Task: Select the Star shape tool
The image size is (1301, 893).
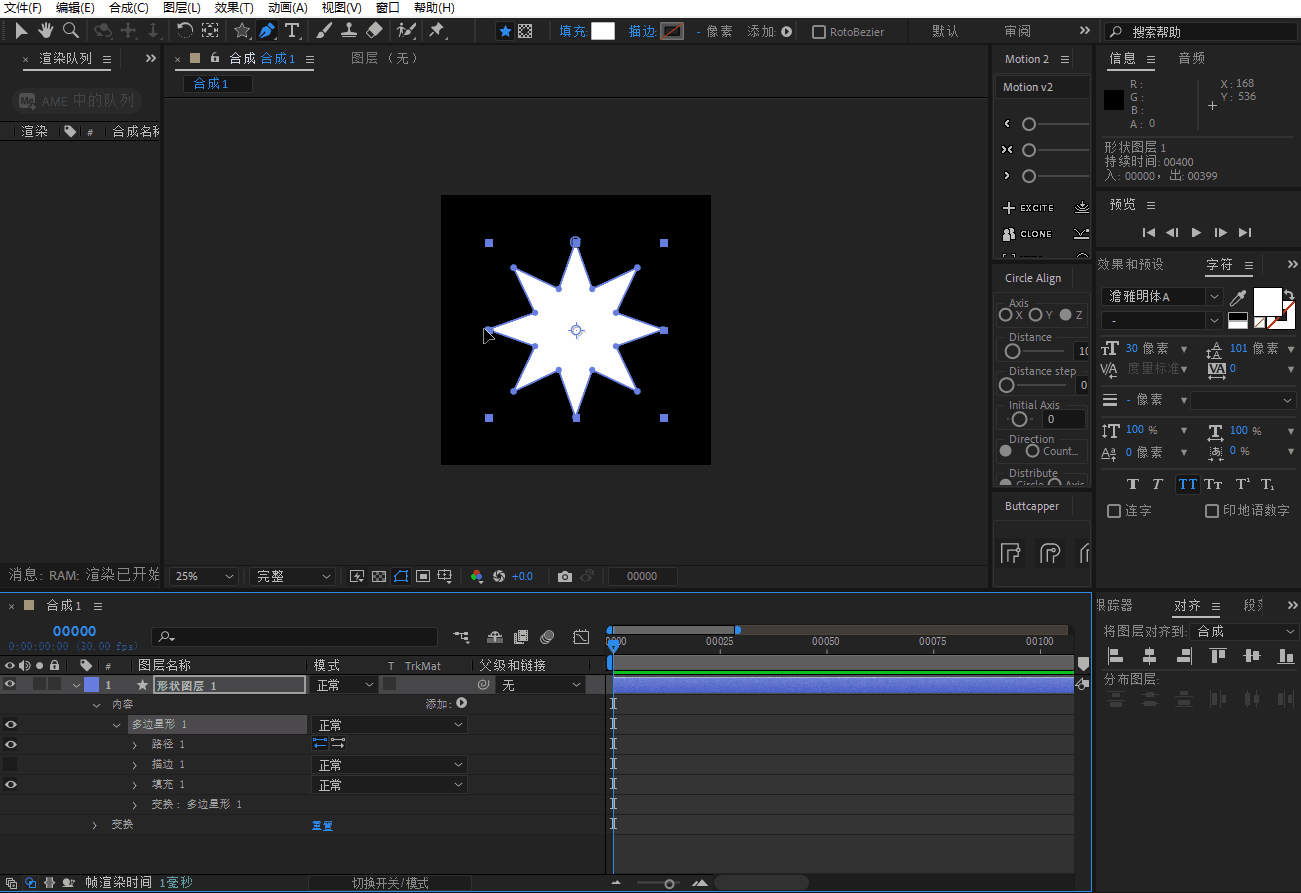Action: pos(242,31)
